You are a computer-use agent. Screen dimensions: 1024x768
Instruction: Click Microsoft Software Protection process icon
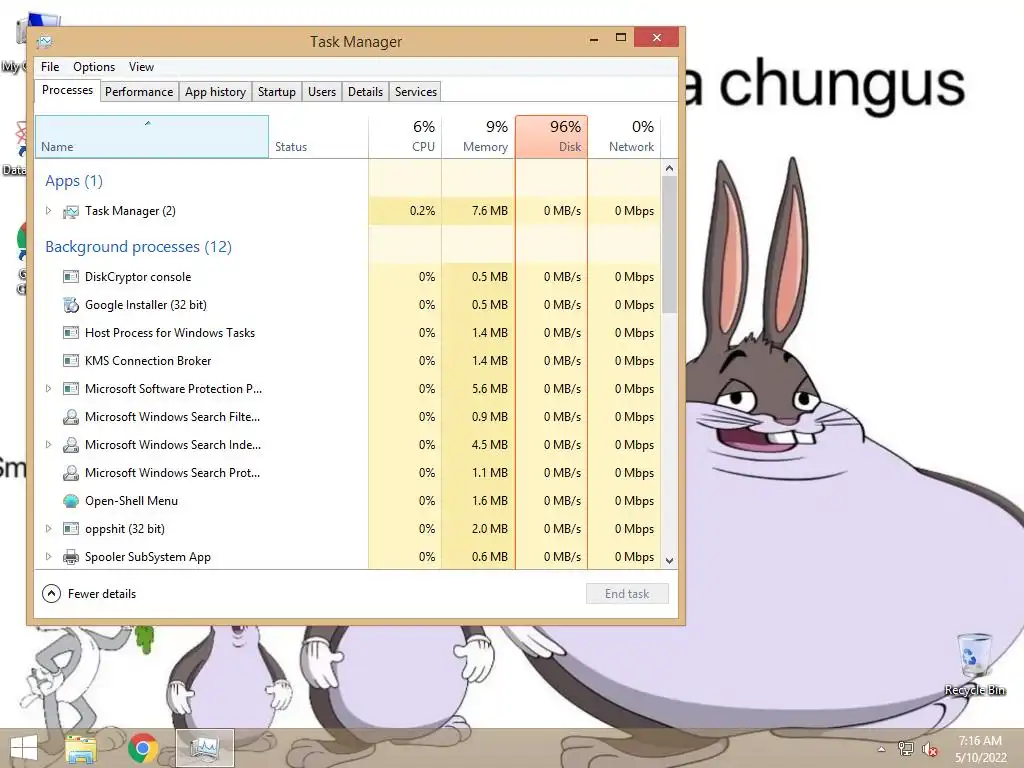click(71, 389)
